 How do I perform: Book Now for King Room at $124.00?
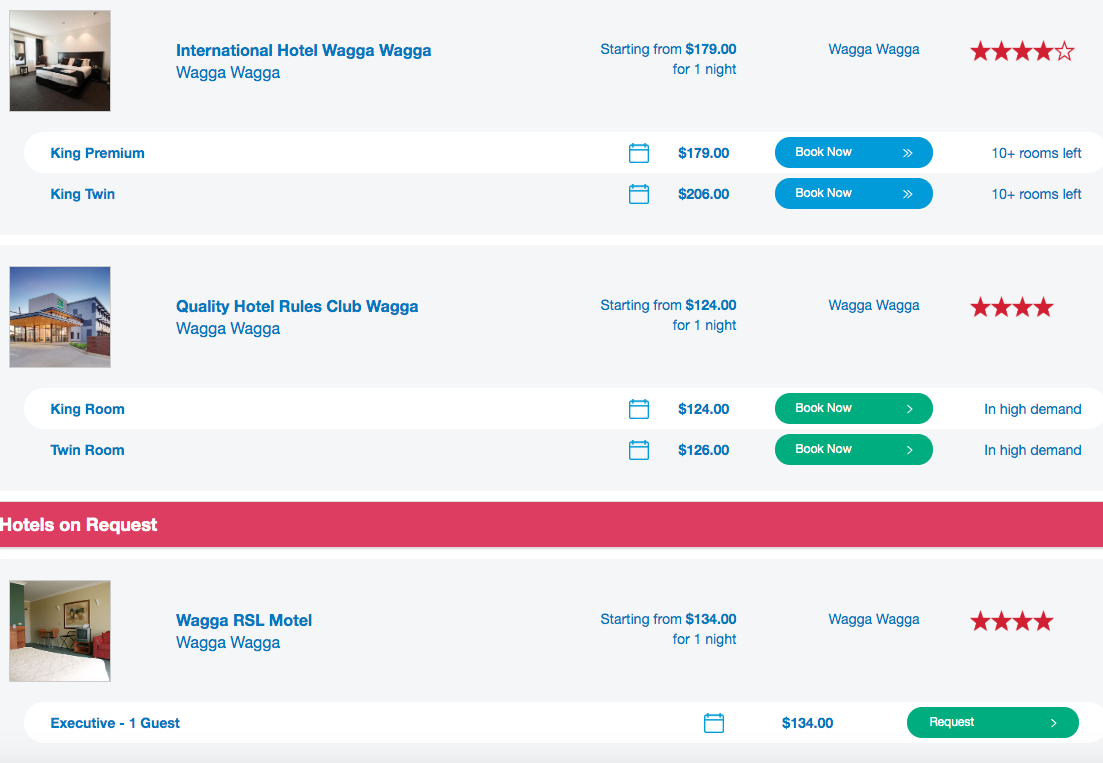click(x=853, y=409)
